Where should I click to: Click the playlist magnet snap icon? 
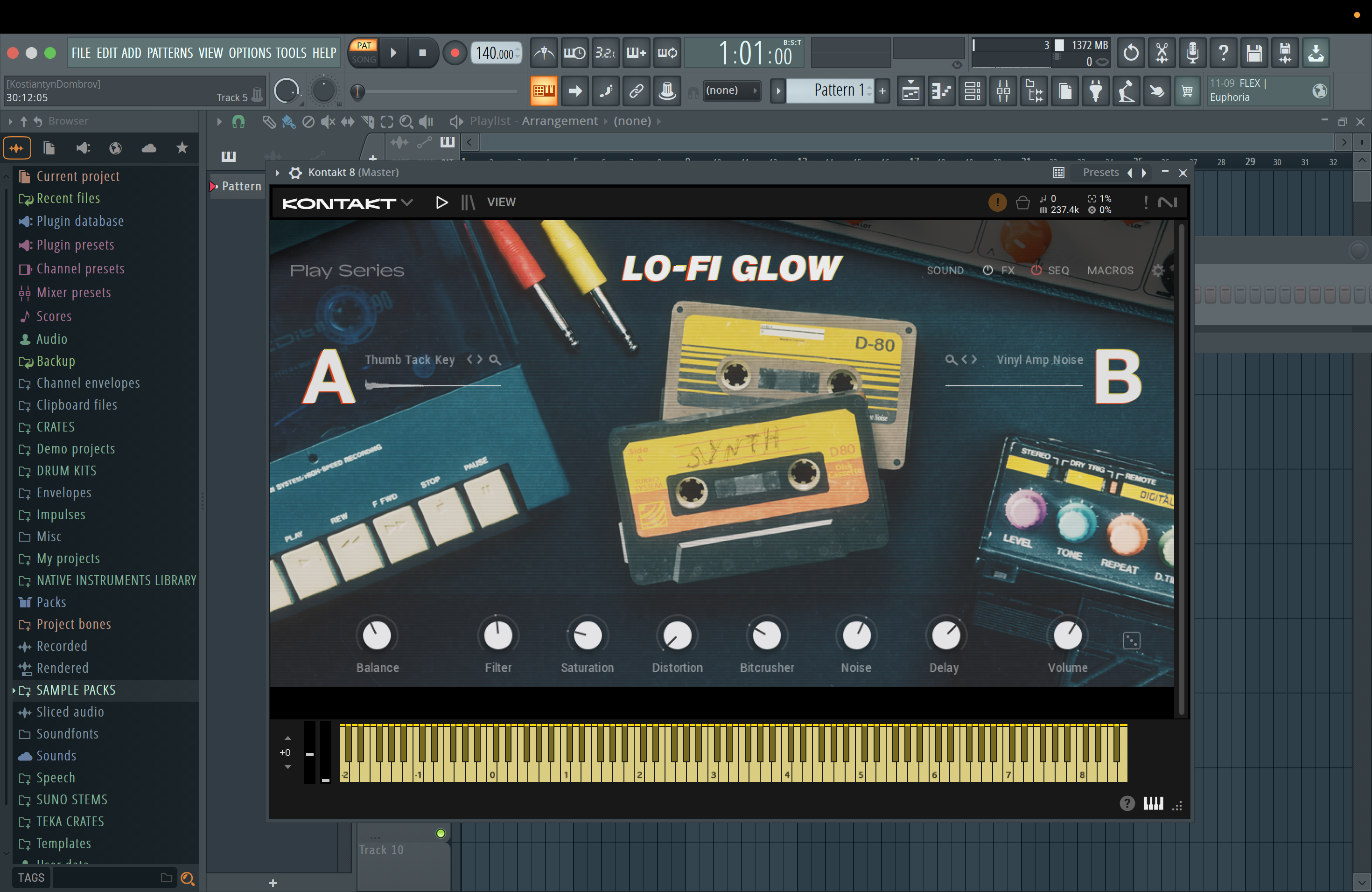(x=238, y=121)
